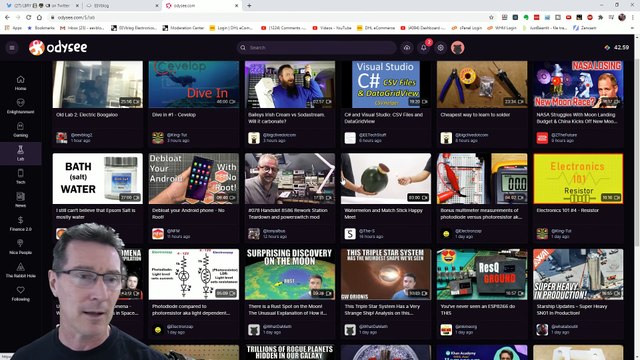Open Photodiode compared to photoresistor thumbnail
Viewport: 640px width, 360px height.
coord(194,274)
